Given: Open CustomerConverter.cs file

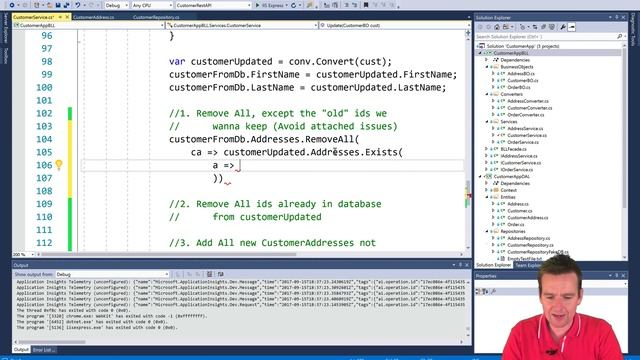Looking at the screenshot, I should [x=529, y=108].
